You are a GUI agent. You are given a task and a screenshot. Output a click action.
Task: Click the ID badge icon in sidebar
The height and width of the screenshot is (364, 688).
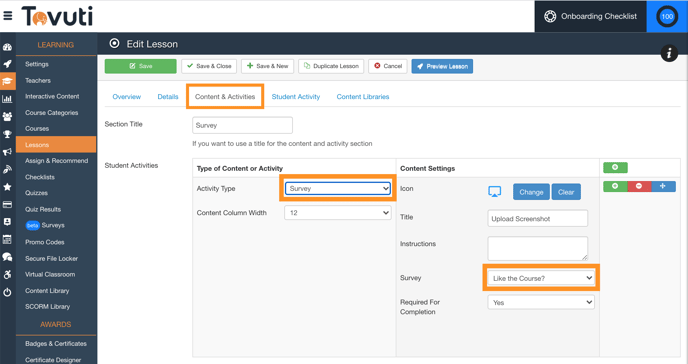tap(7, 222)
